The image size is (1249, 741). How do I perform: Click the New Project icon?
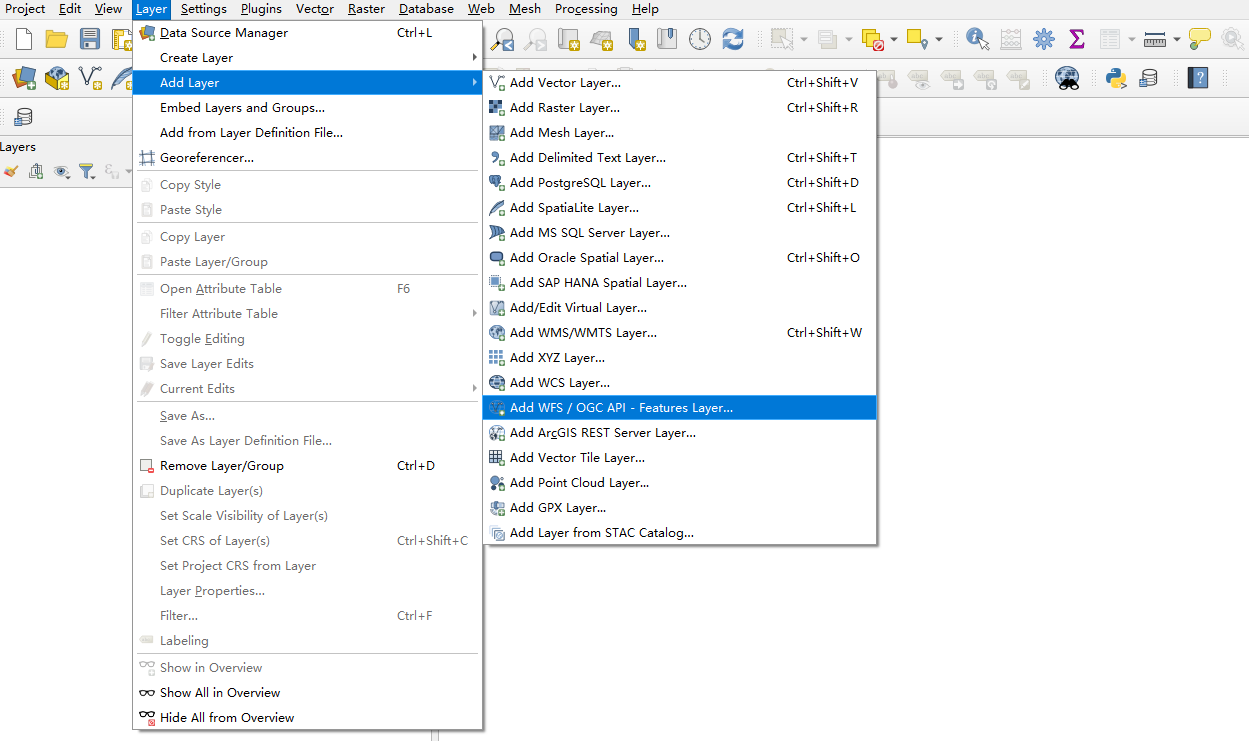point(24,39)
